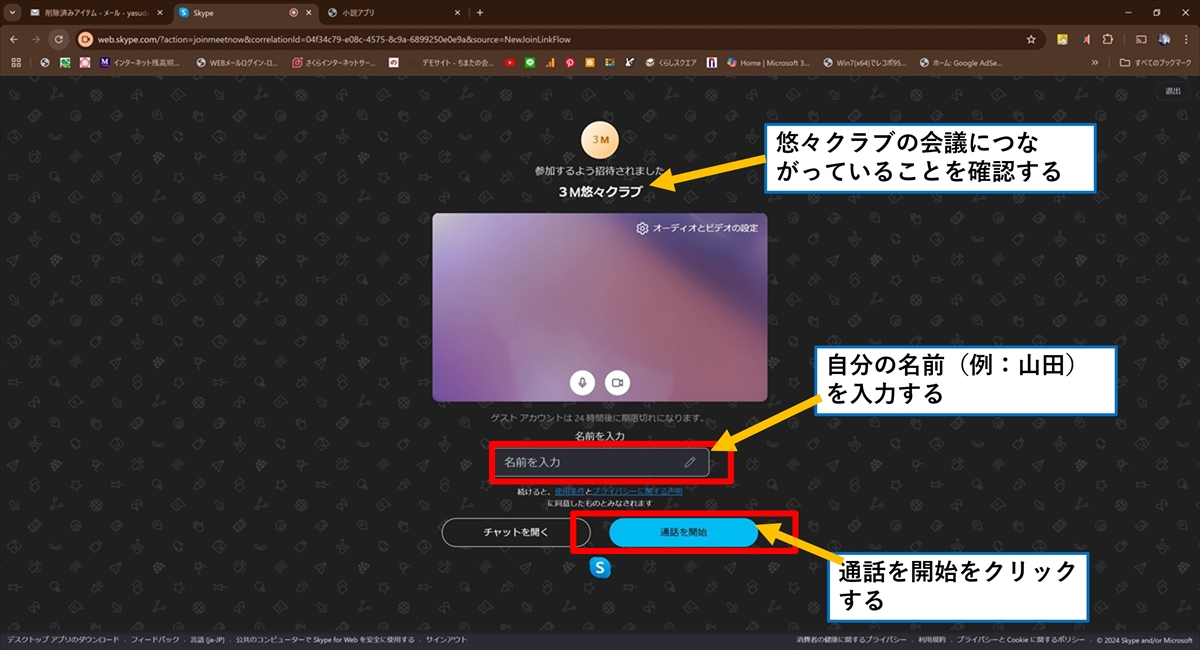The height and width of the screenshot is (650, 1200).
Task: Click the 退出 button at top right
Action: coord(1172,91)
